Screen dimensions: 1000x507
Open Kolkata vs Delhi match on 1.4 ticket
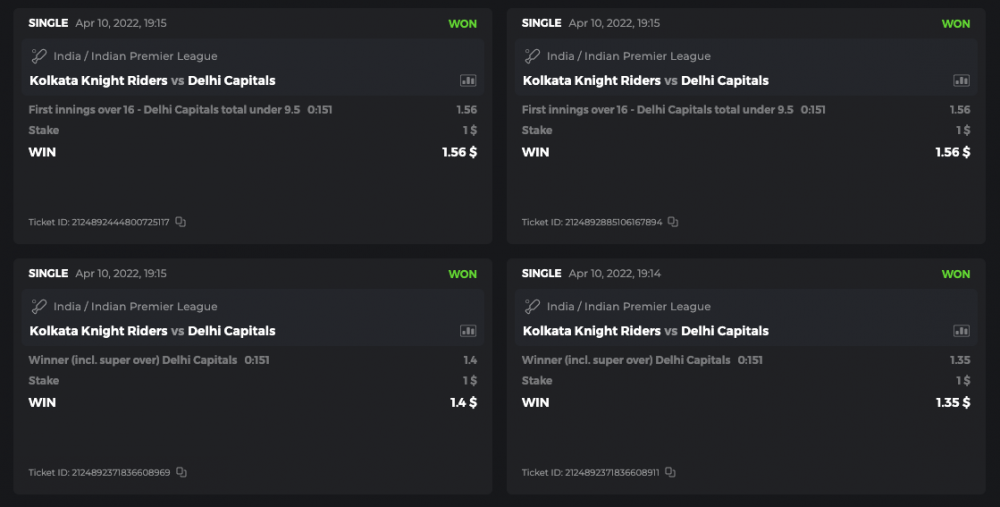pos(152,331)
